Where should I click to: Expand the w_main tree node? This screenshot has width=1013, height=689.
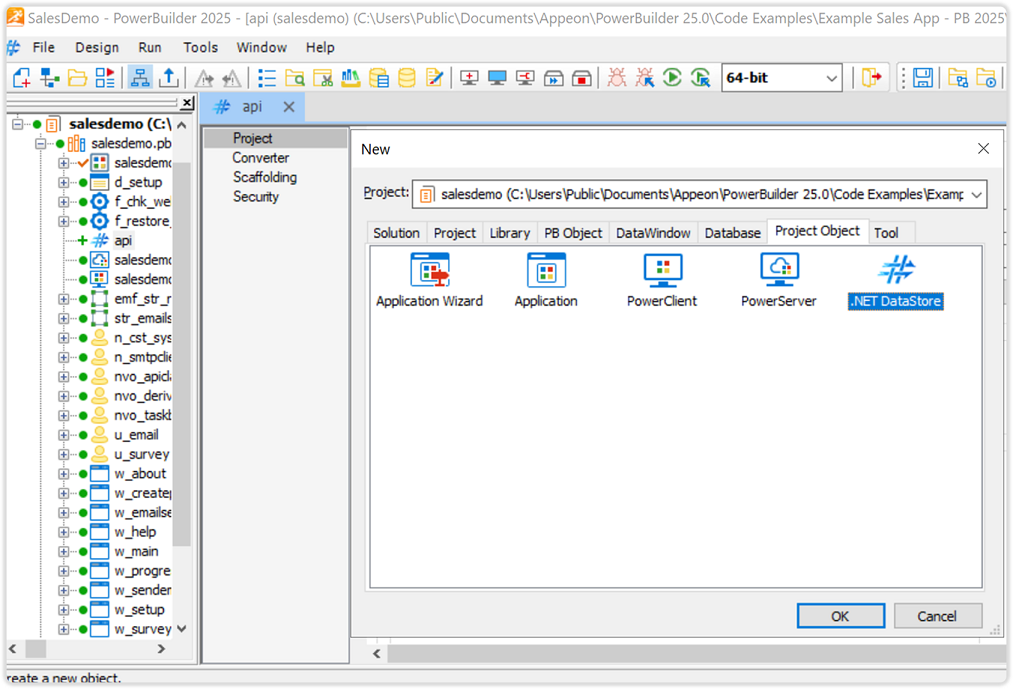click(63, 551)
